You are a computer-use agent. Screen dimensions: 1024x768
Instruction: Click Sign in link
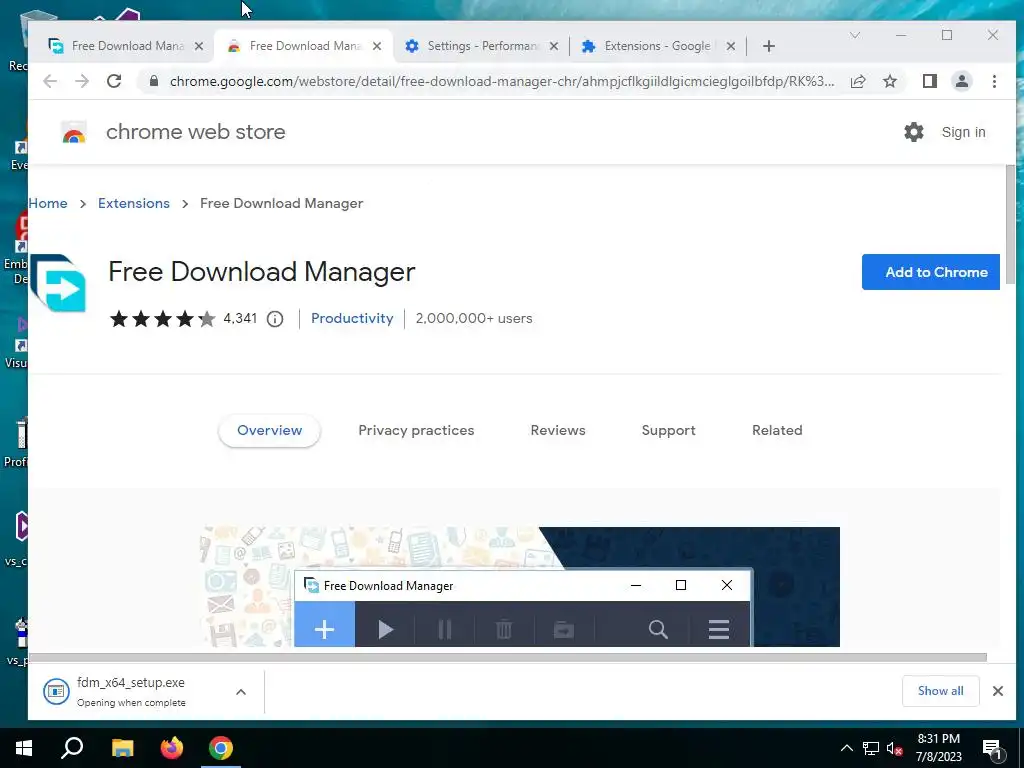963,132
